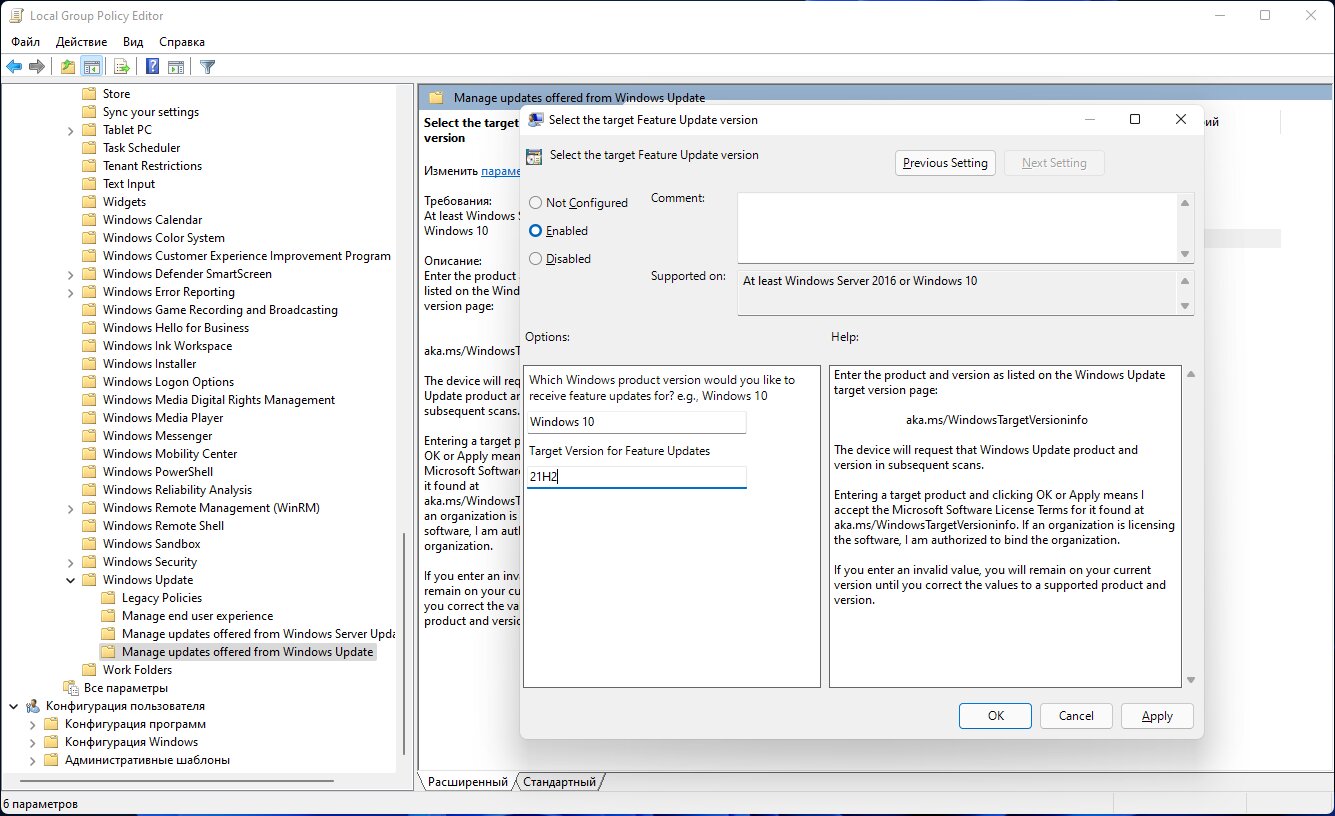The image size is (1335, 816).
Task: Click the Filter funnel icon in the toolbar
Action: pyautogui.click(x=207, y=67)
